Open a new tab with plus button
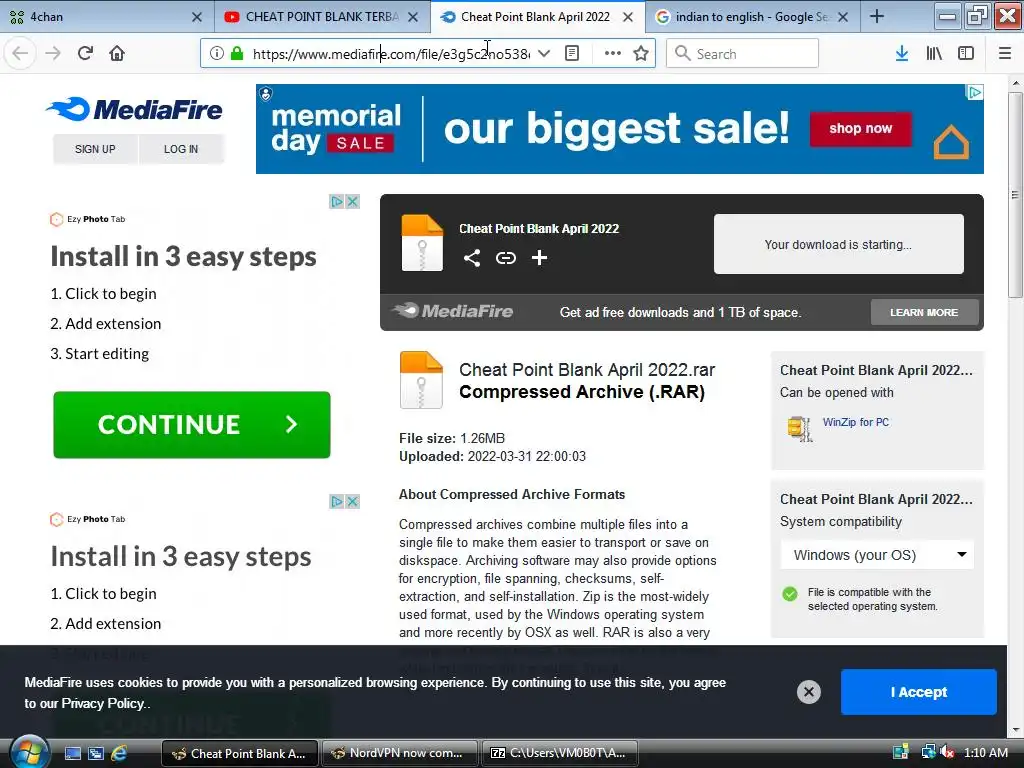 [x=877, y=16]
